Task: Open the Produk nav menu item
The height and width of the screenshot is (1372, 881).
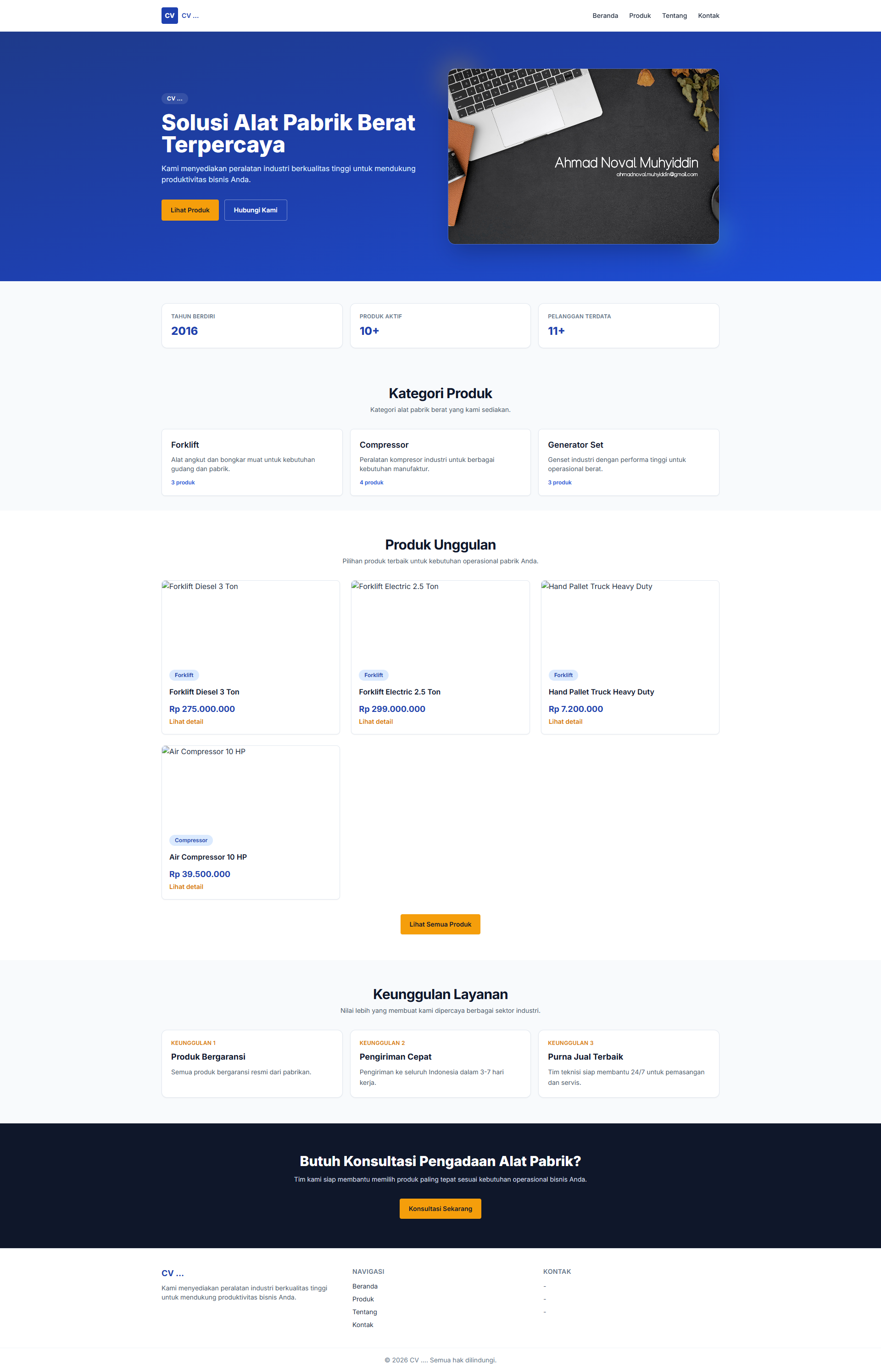Action: pos(640,16)
